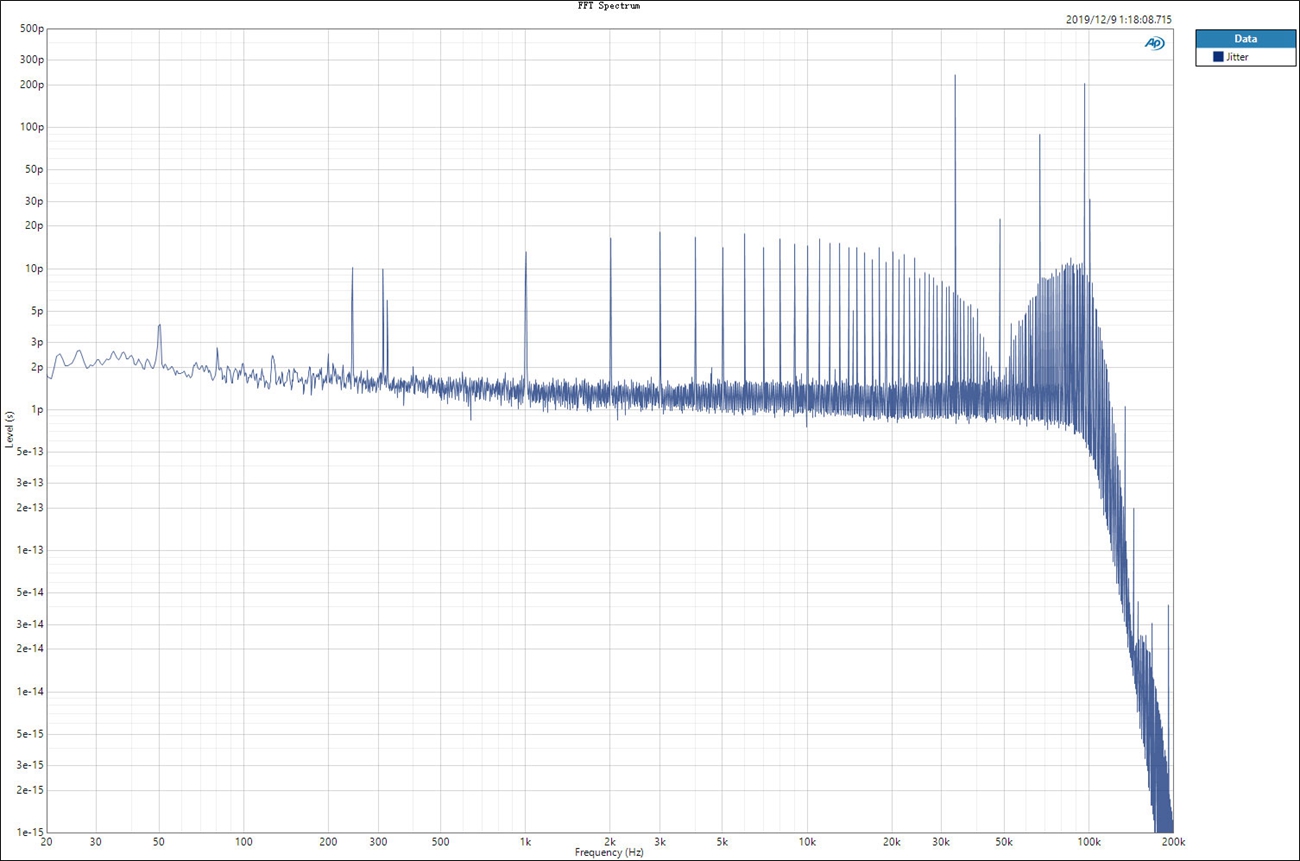This screenshot has height=861, width=1300.
Task: Click the Jitter trace color swatch
Action: click(x=1218, y=57)
